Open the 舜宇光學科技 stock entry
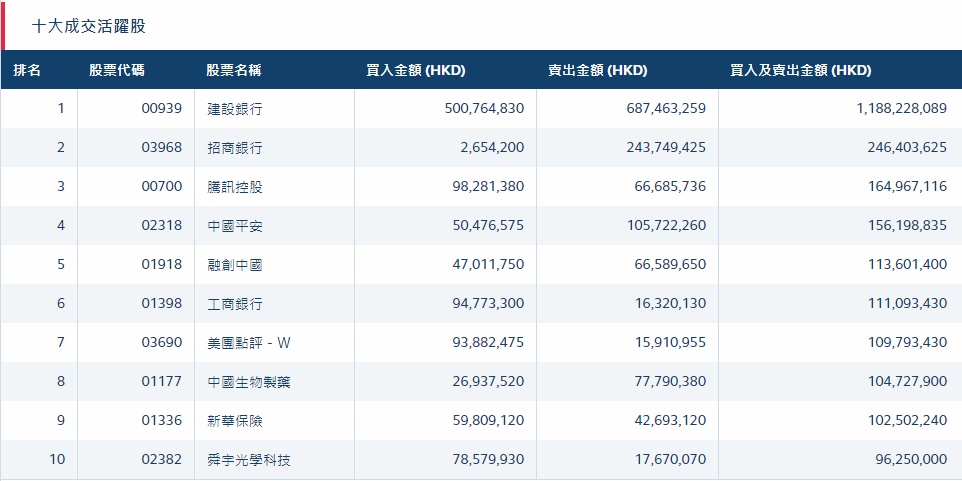The width and height of the screenshot is (962, 481). click(249, 459)
